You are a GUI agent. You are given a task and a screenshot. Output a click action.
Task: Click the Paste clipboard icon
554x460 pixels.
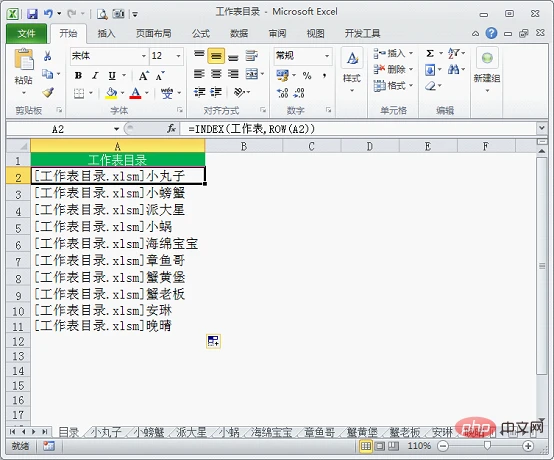point(24,59)
